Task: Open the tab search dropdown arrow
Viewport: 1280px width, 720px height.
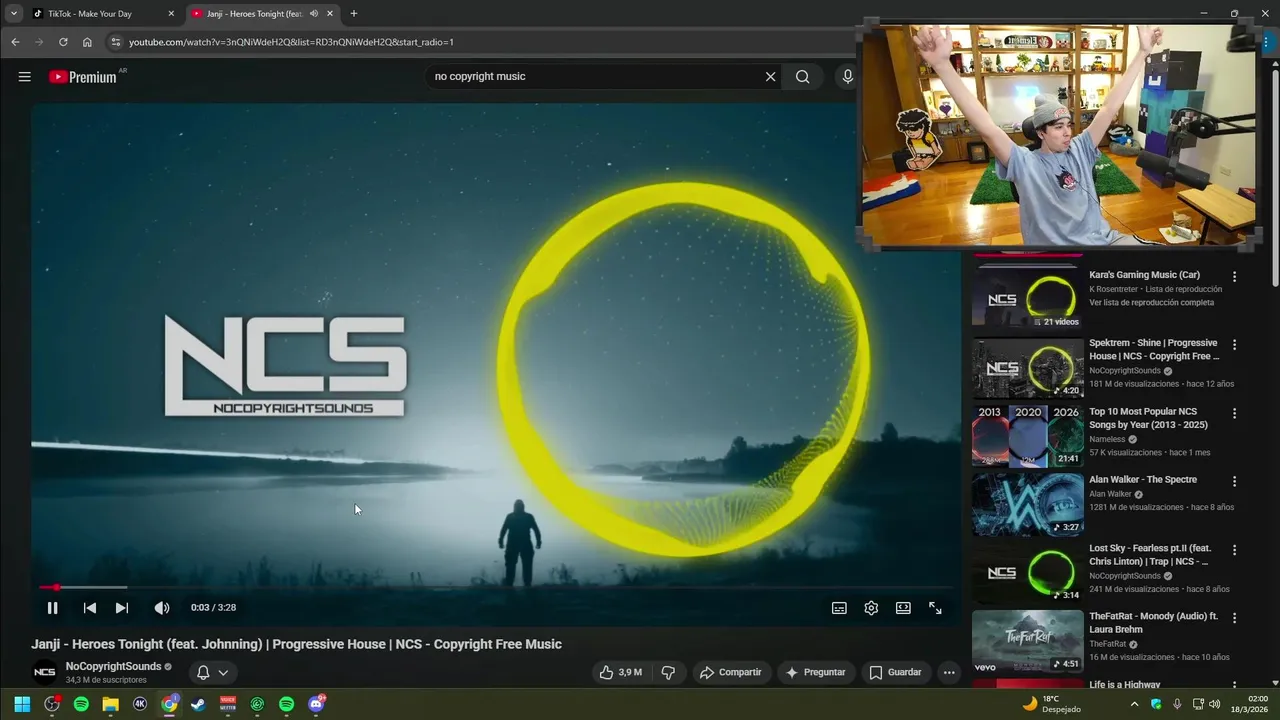Action: click(x=13, y=14)
